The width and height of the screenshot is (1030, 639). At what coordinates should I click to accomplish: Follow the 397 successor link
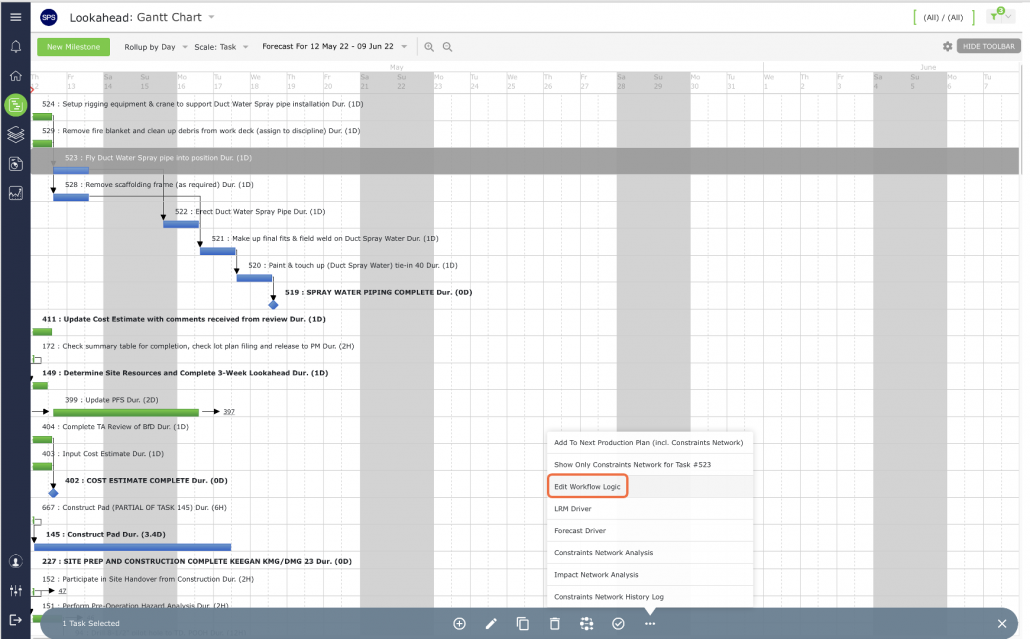pos(229,412)
